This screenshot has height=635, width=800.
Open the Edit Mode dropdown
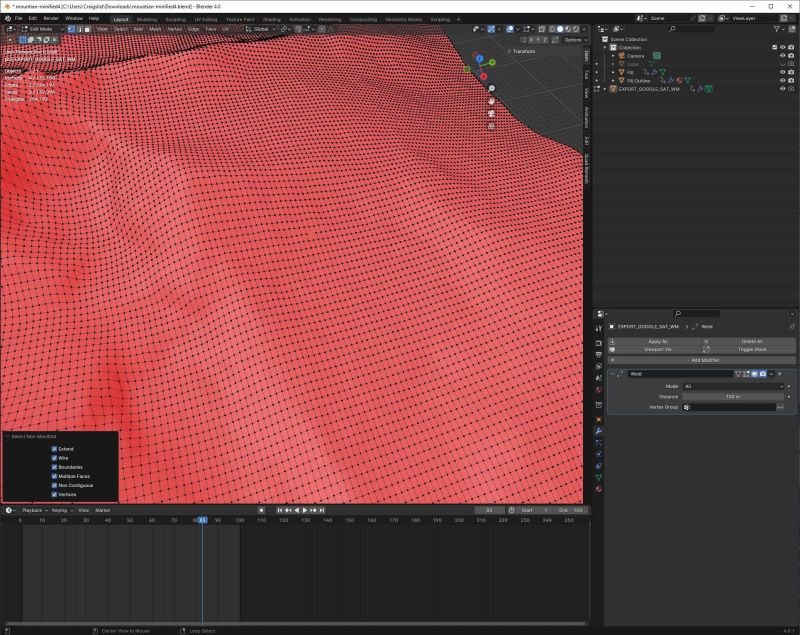(45, 30)
